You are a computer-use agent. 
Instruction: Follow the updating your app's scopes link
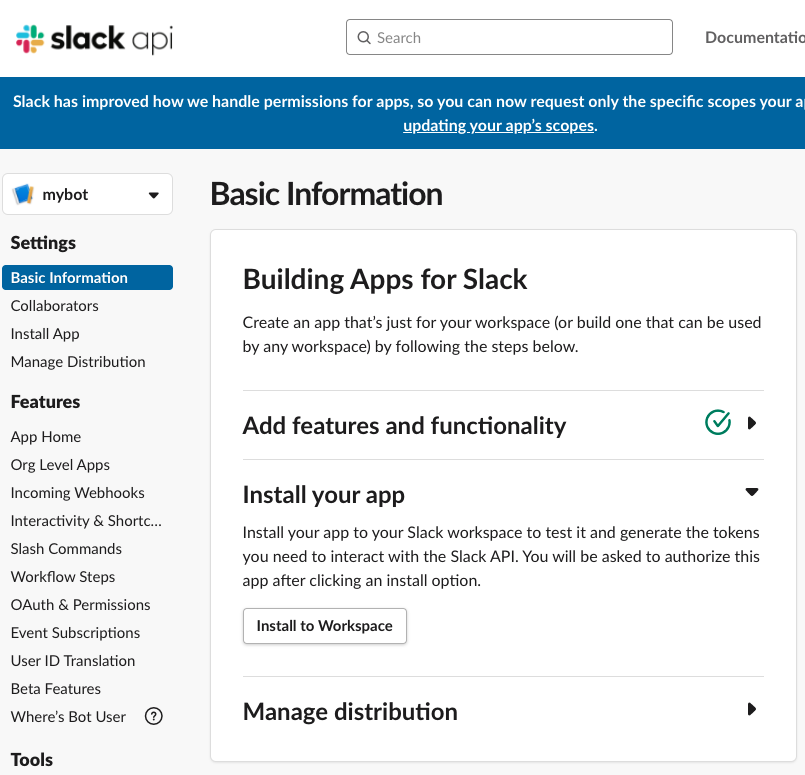point(498,126)
